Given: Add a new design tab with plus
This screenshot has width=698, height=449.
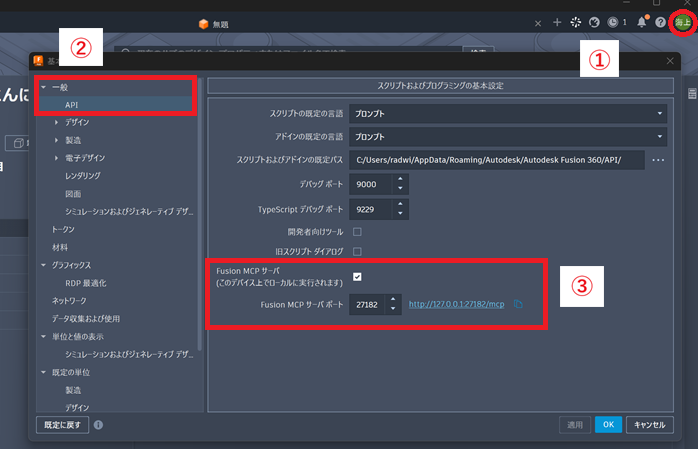Looking at the screenshot, I should click(x=557, y=22).
